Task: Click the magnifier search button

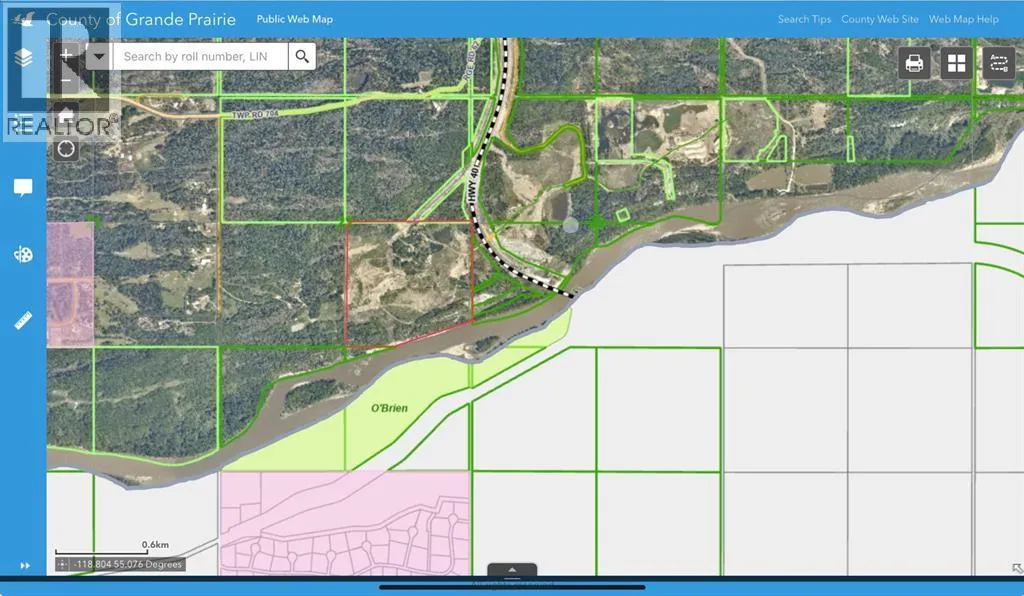Action: [x=302, y=56]
